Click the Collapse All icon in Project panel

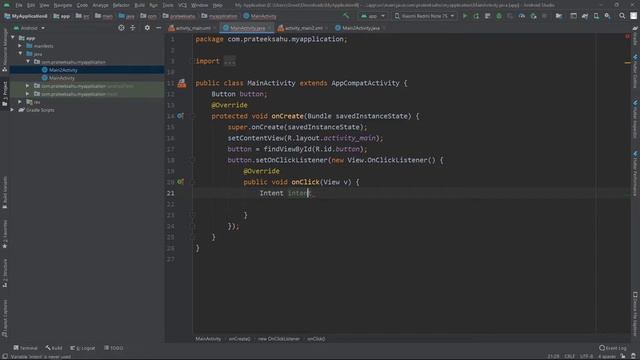(x=133, y=28)
